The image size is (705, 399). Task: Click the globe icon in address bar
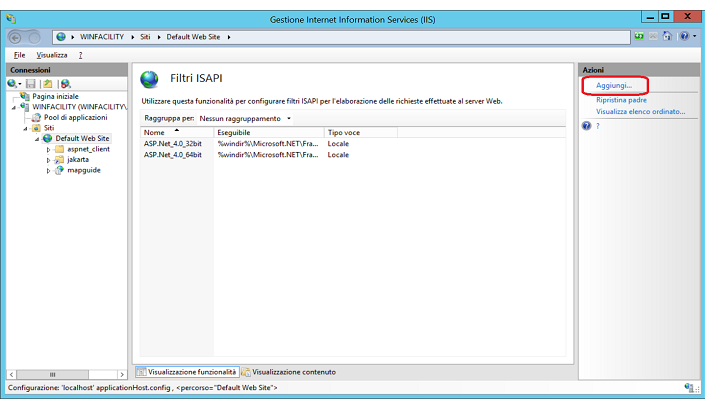[x=61, y=37]
